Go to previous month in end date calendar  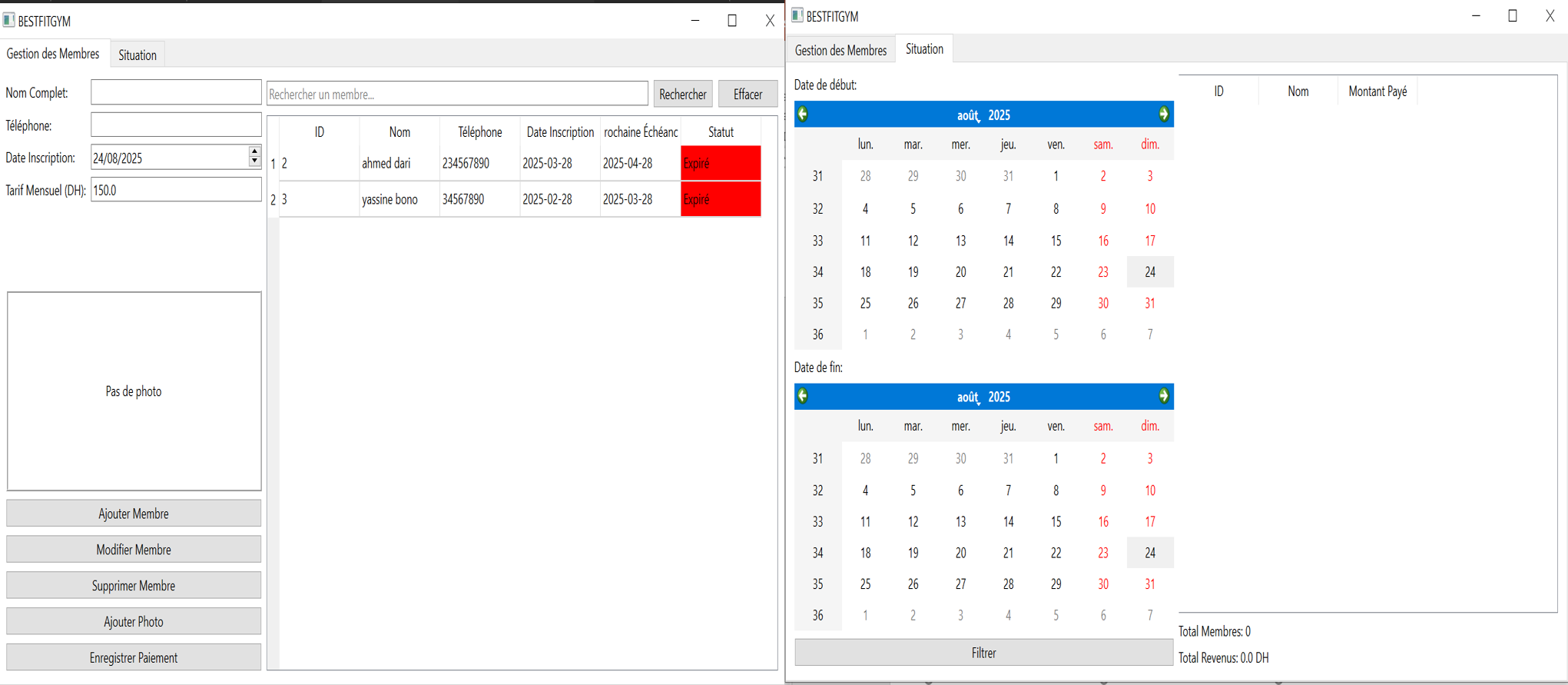tap(803, 396)
